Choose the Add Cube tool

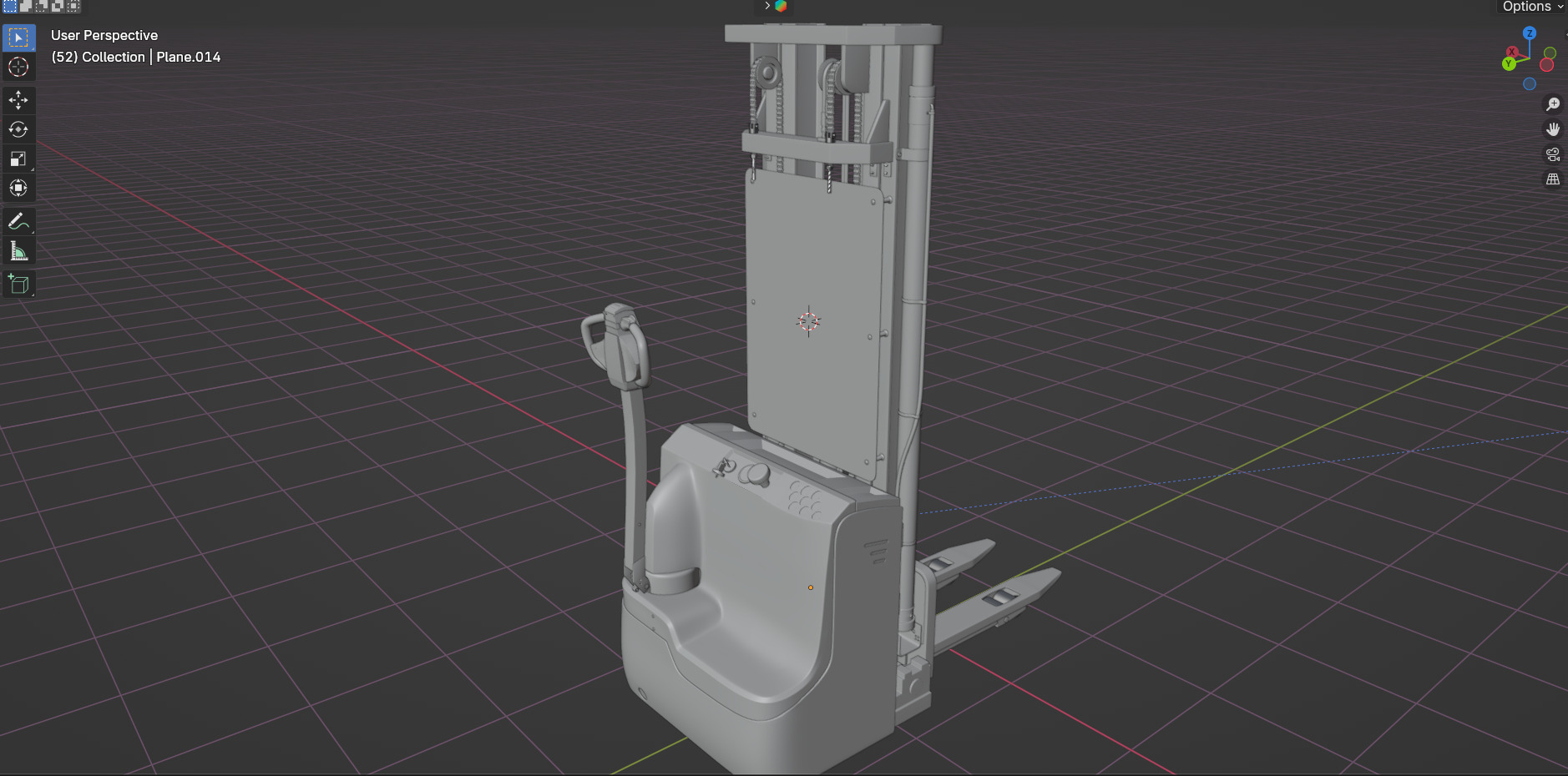18,285
